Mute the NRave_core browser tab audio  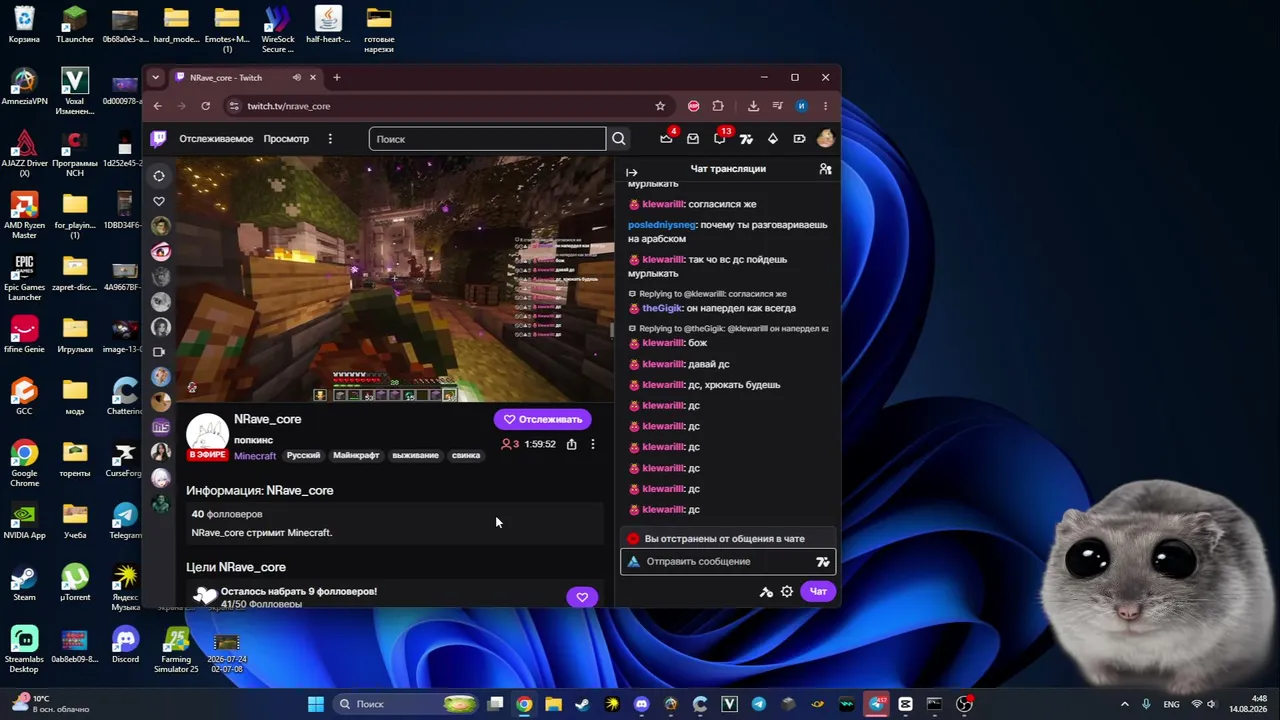coord(296,77)
